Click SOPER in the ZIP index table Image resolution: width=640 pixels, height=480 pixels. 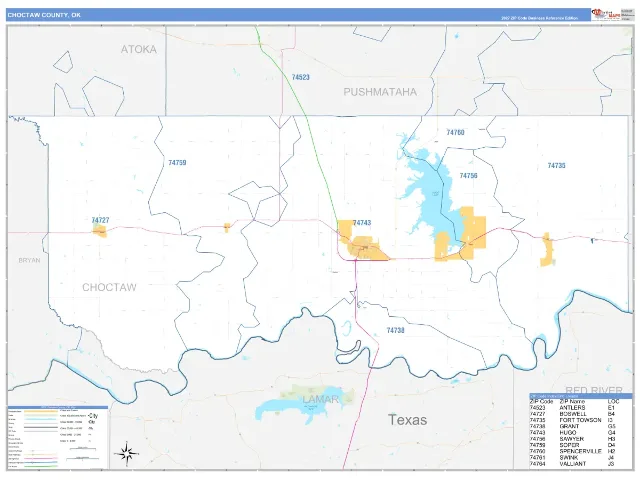tap(569, 445)
